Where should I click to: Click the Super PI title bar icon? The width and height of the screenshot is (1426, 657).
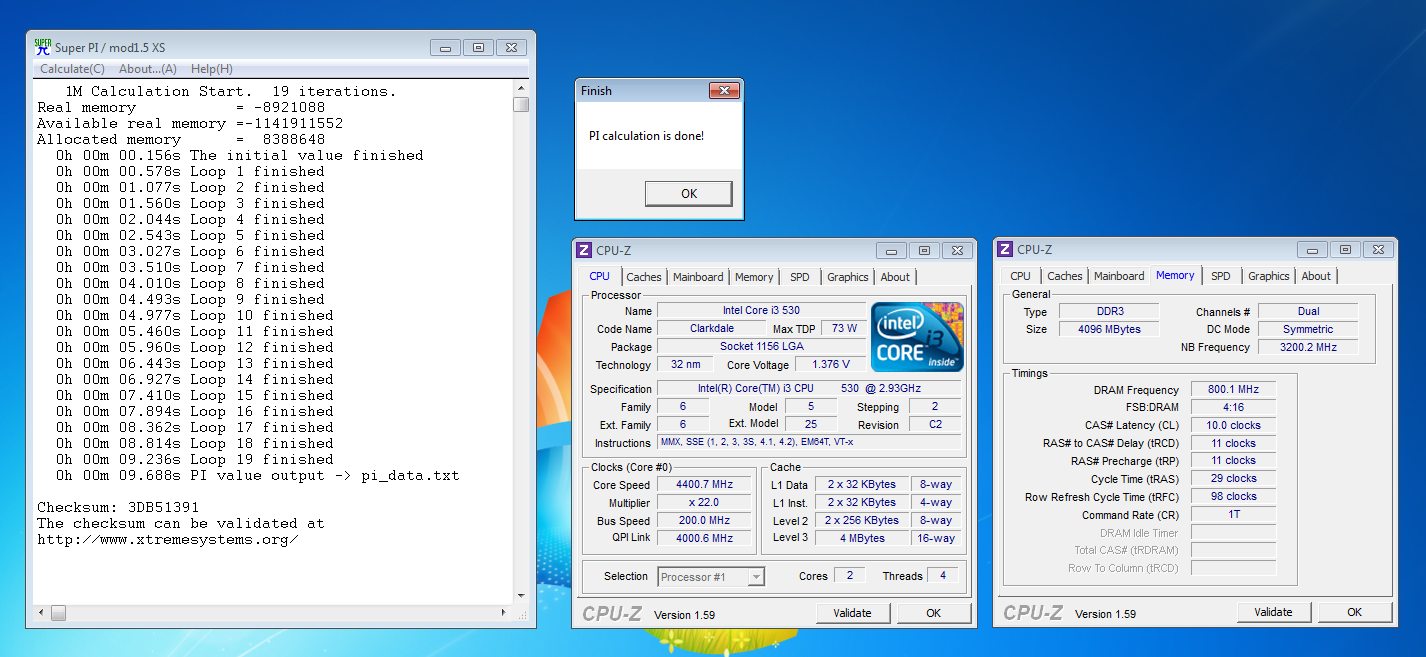tap(43, 47)
